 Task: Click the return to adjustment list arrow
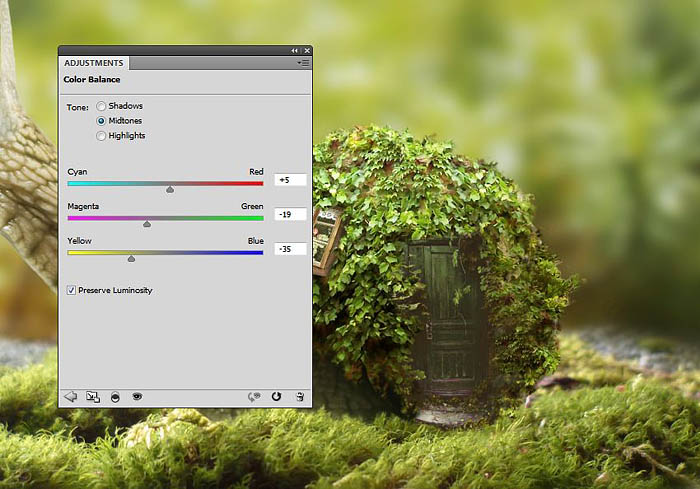pos(70,396)
